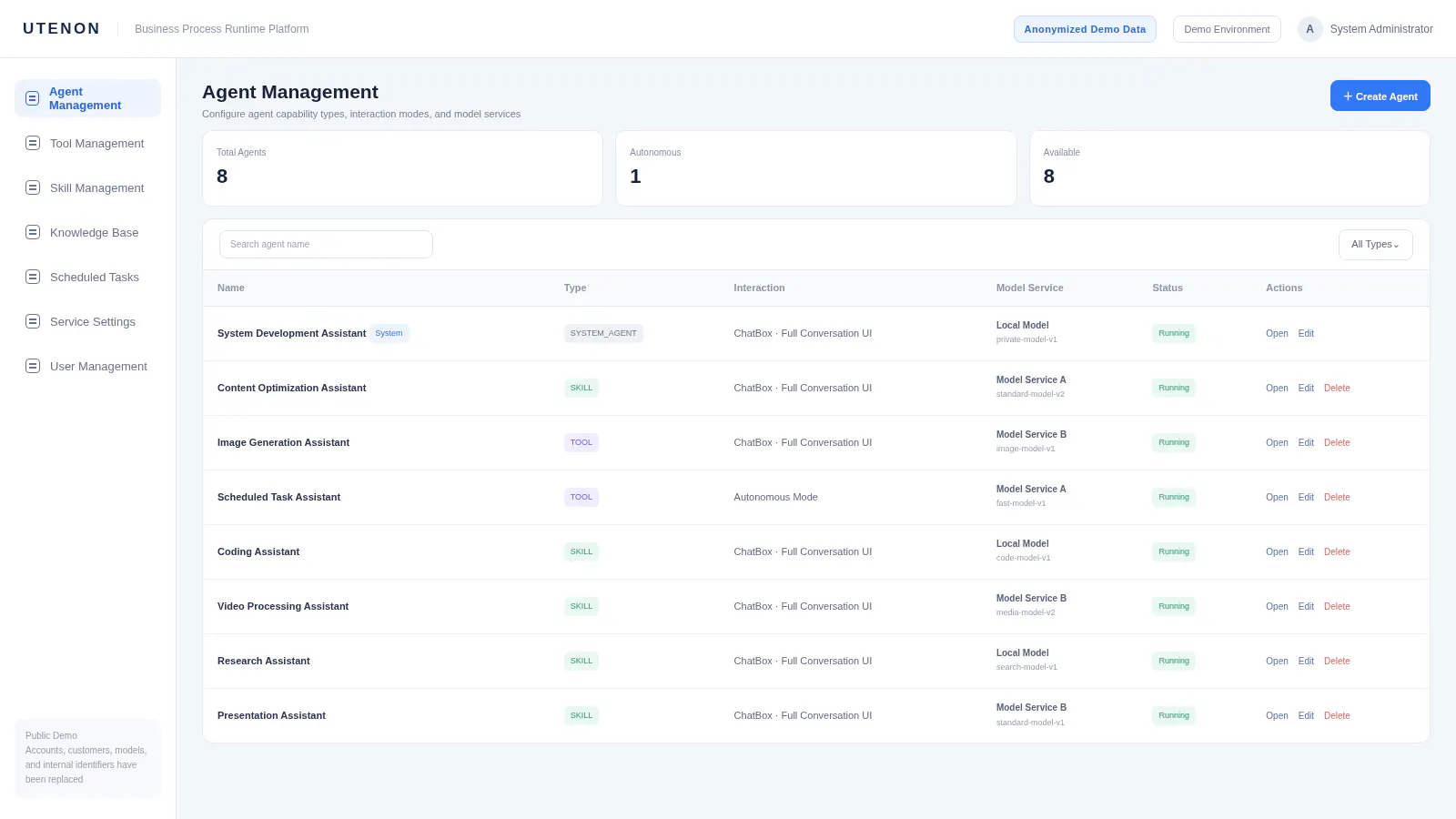Open Content Optimization Assistant
The height and width of the screenshot is (819, 1456).
pyautogui.click(x=1277, y=388)
